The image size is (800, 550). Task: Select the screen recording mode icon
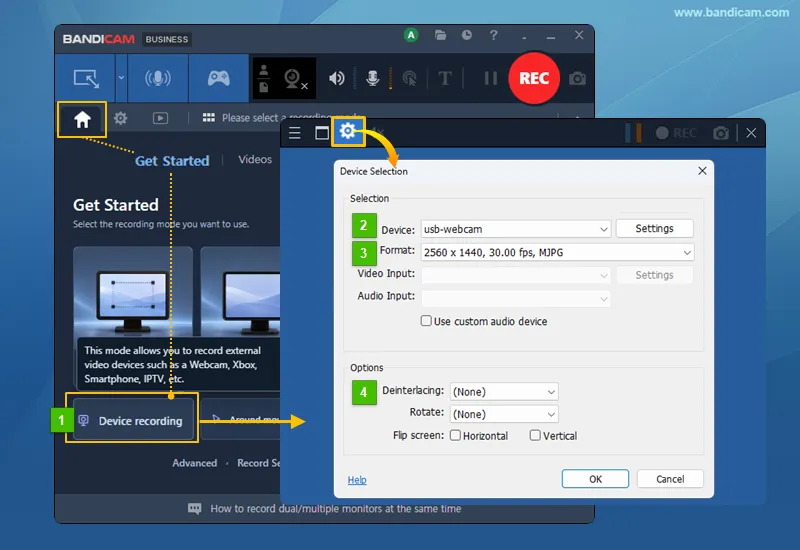(86, 79)
